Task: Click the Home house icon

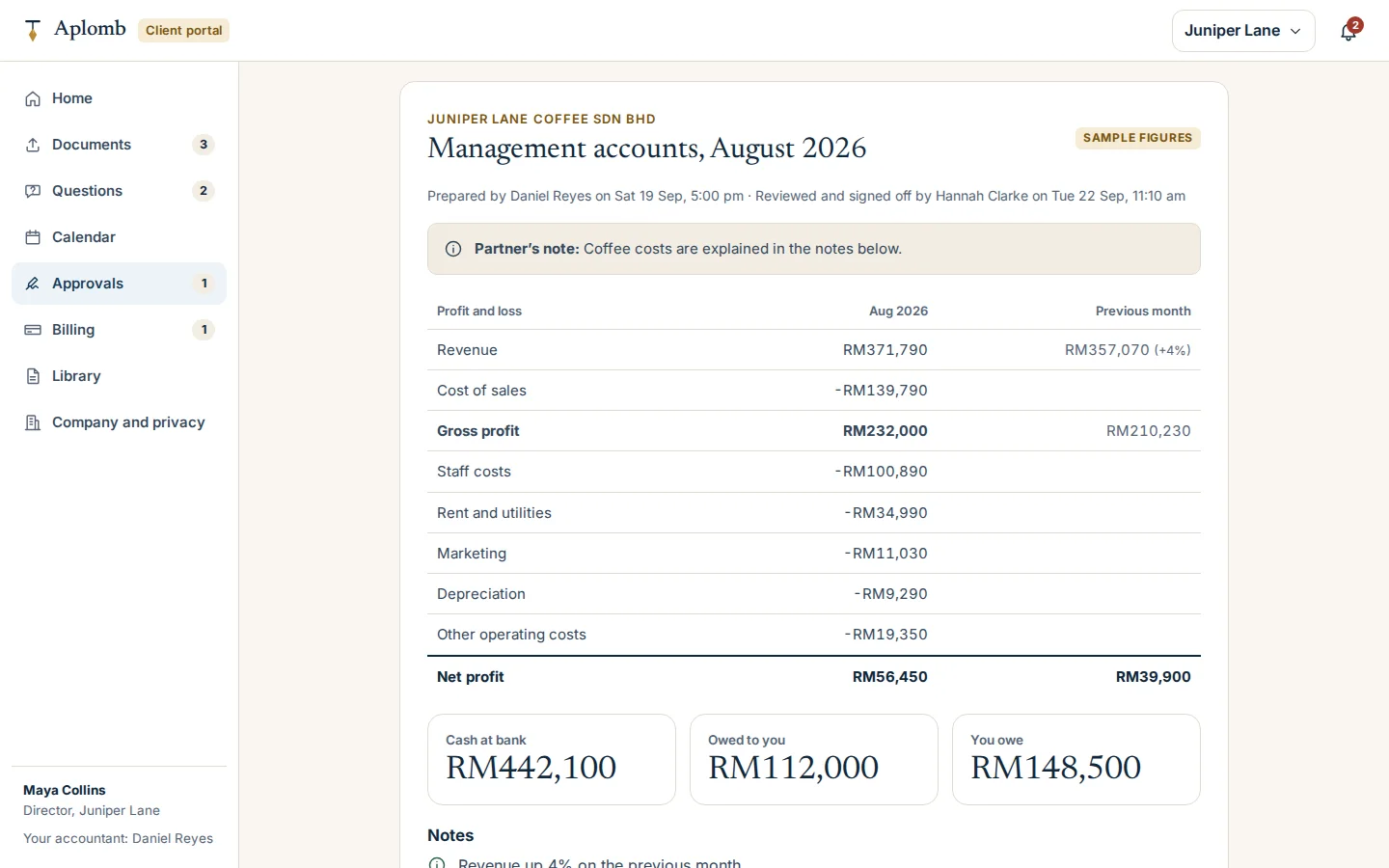Action: 33,98
